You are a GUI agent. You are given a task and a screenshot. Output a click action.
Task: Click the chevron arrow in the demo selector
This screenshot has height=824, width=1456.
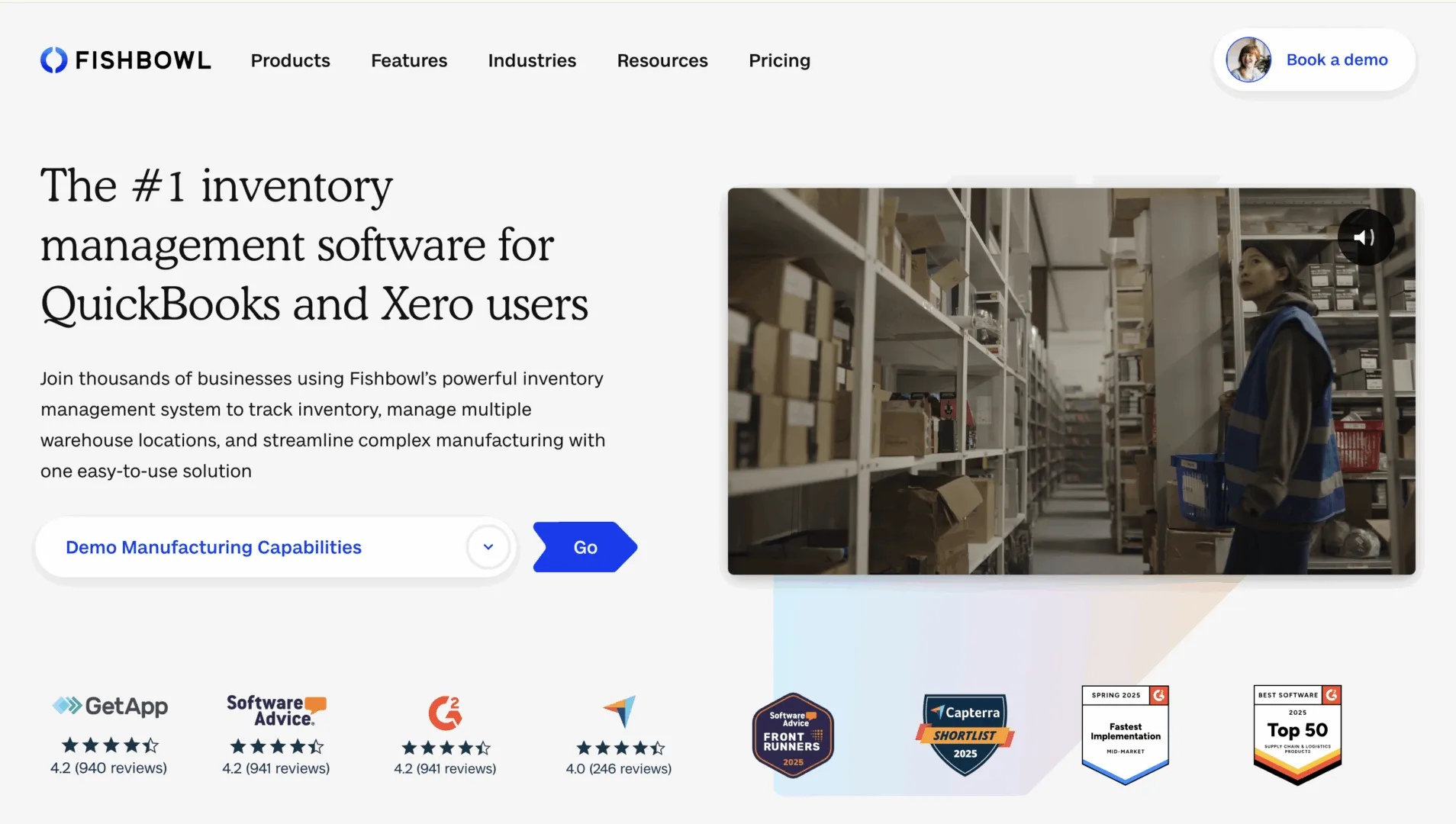pyautogui.click(x=488, y=547)
